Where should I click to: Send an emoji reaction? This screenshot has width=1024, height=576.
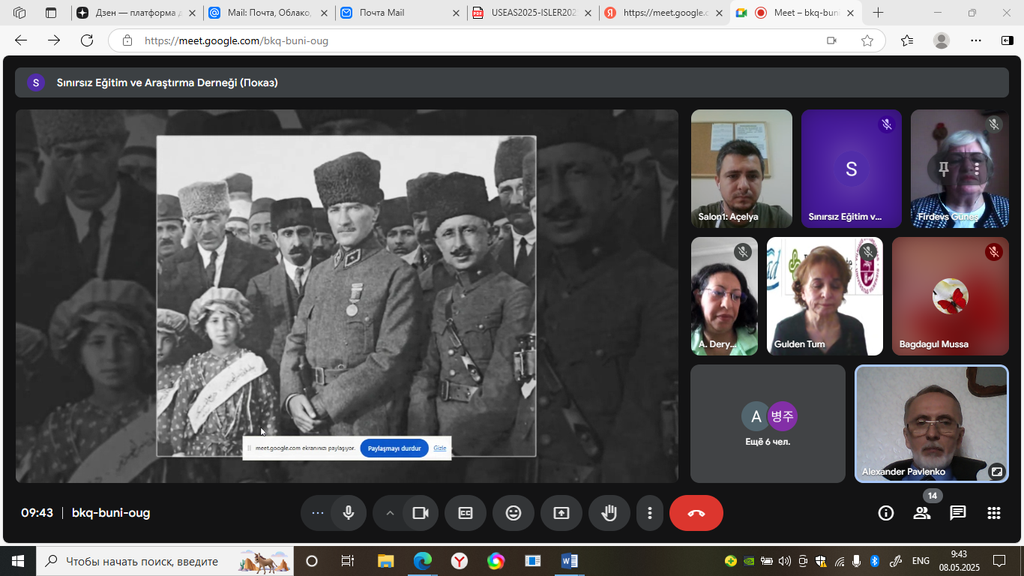(x=513, y=513)
